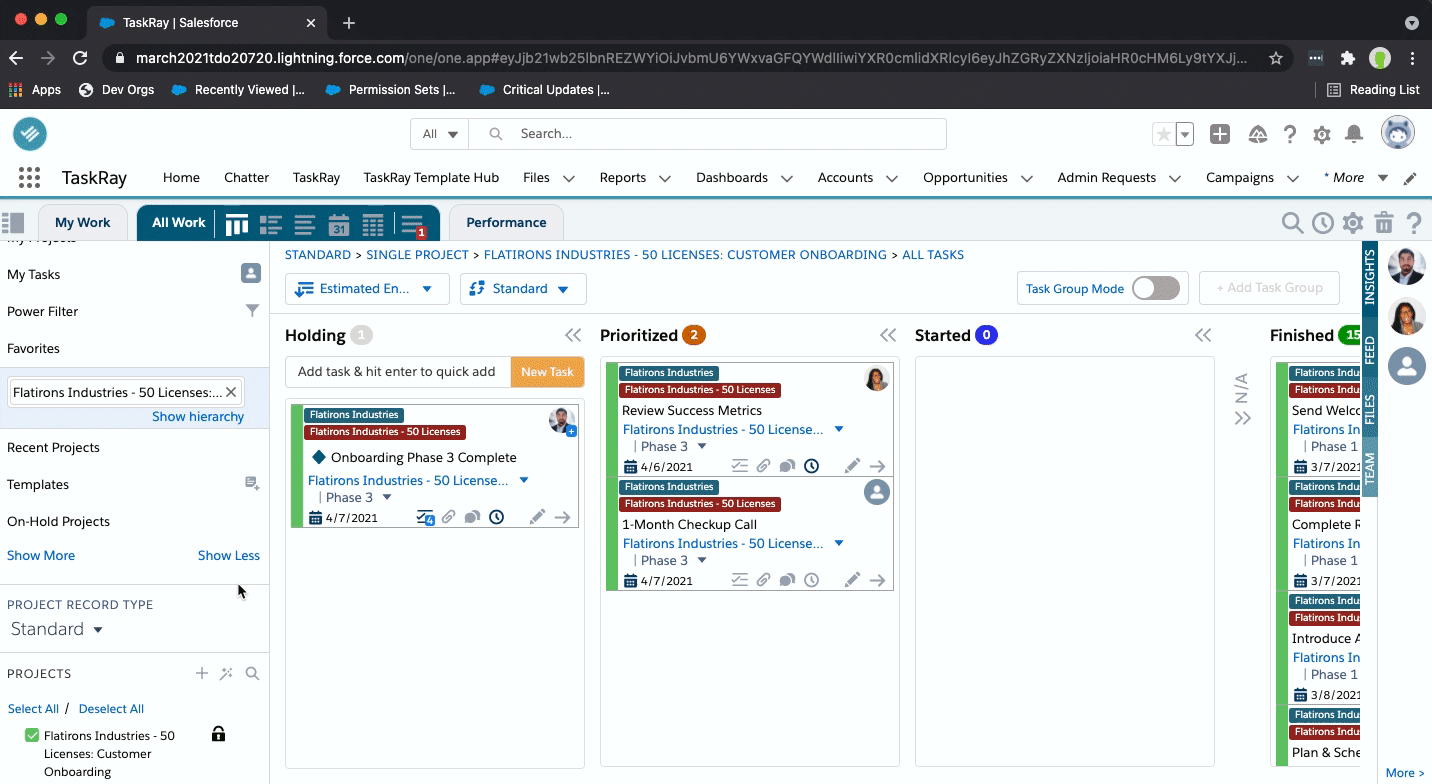Open the Insights side tab
The height and width of the screenshot is (784, 1432).
coord(1370,277)
